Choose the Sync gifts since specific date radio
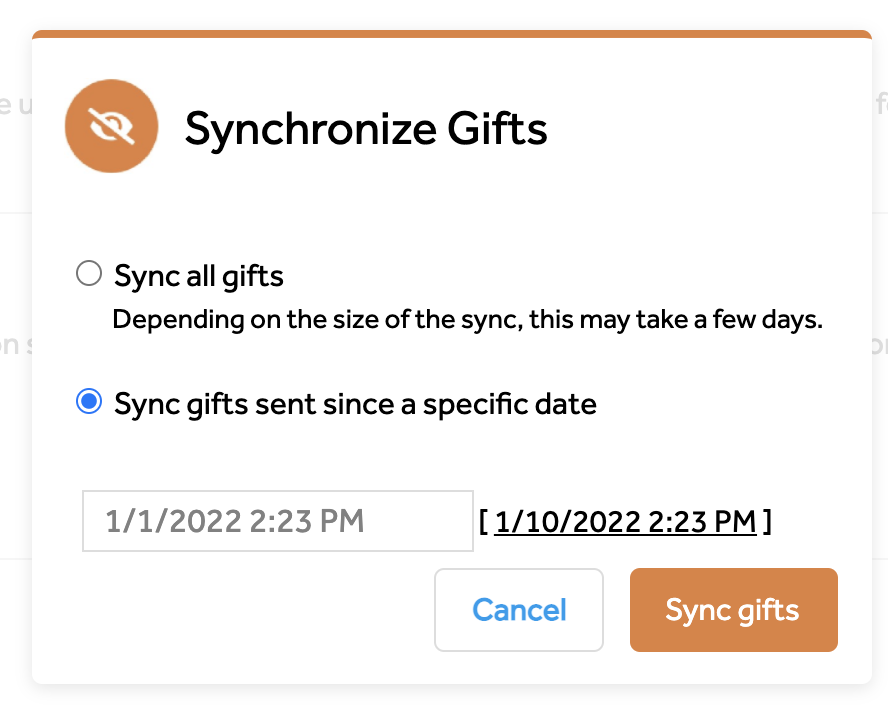Screen dimensions: 888x718 (x=89, y=401)
